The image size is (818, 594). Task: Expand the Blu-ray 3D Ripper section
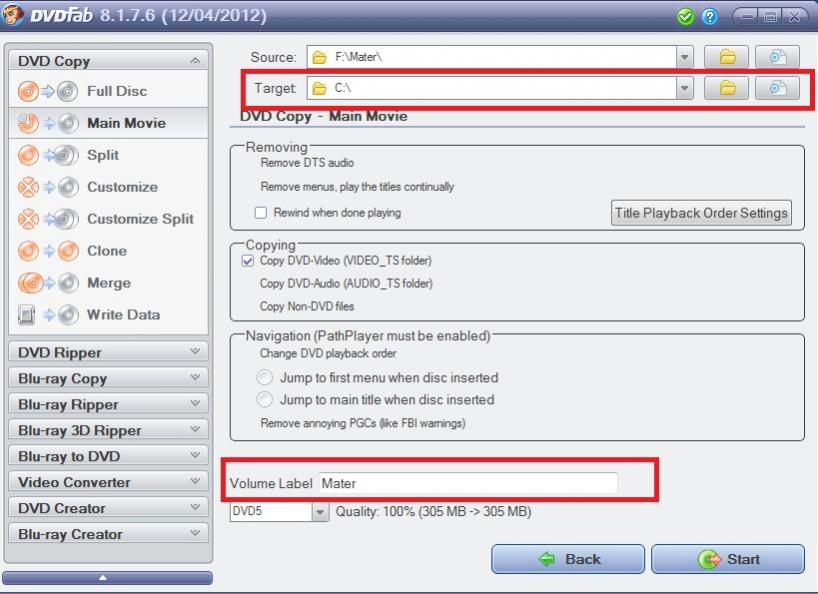pos(195,429)
